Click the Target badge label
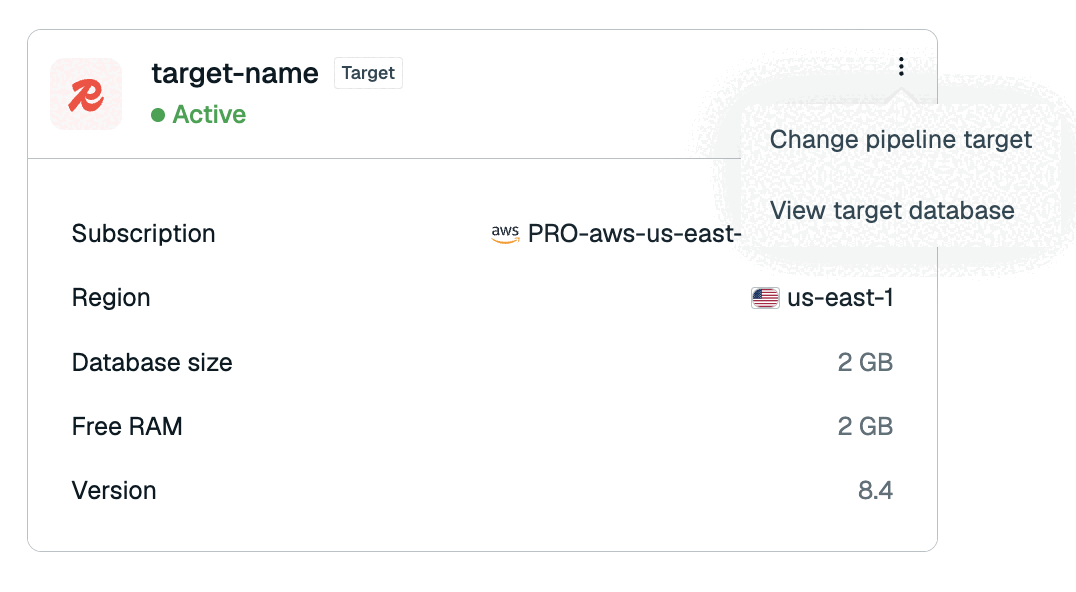1076x592 pixels. pos(368,73)
